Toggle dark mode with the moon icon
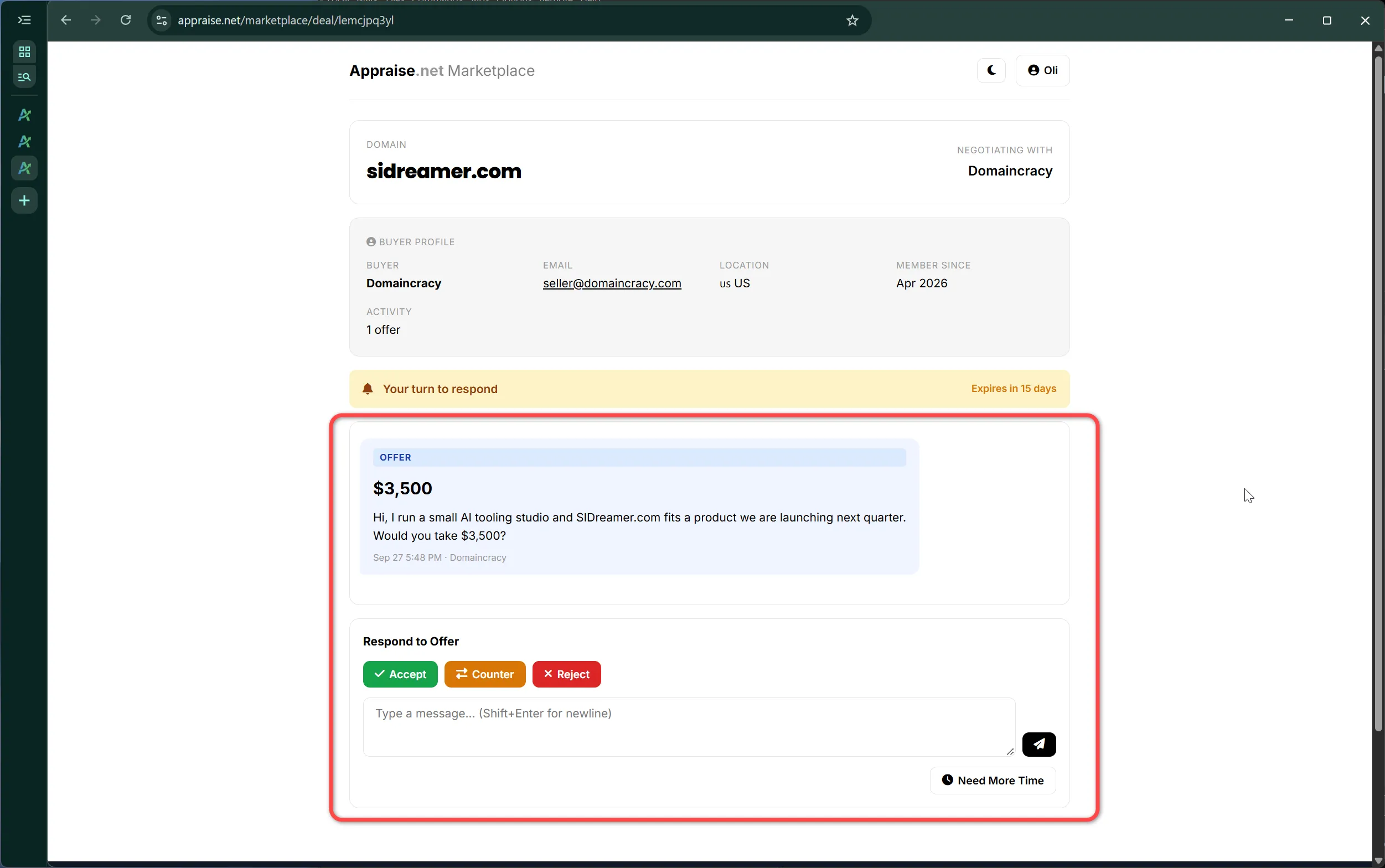 [991, 70]
